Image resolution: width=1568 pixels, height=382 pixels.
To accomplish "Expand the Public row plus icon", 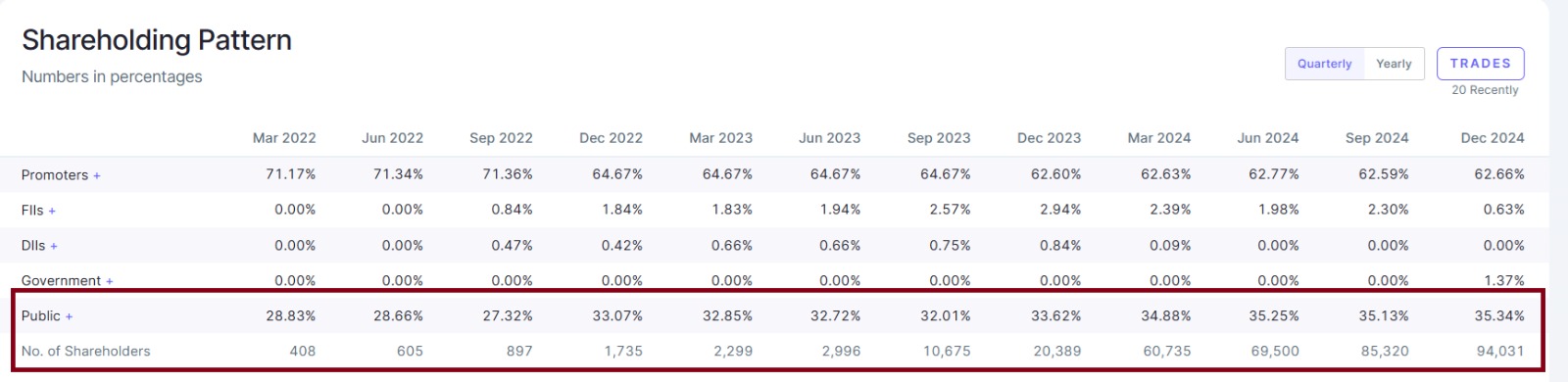I will [x=70, y=316].
